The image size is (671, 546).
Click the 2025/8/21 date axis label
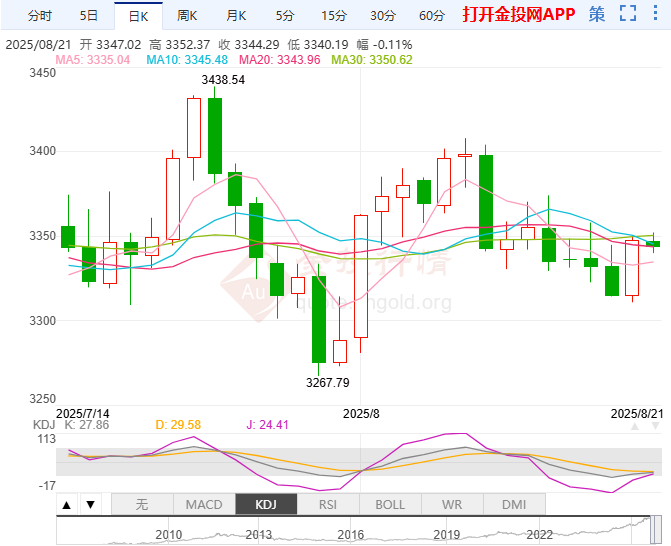[x=637, y=413]
